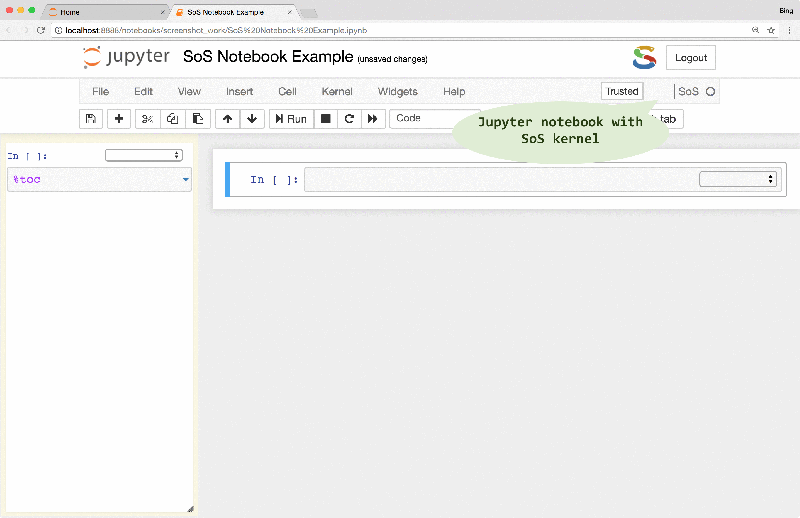Open the Kernel menu
800x518 pixels.
coord(337,91)
